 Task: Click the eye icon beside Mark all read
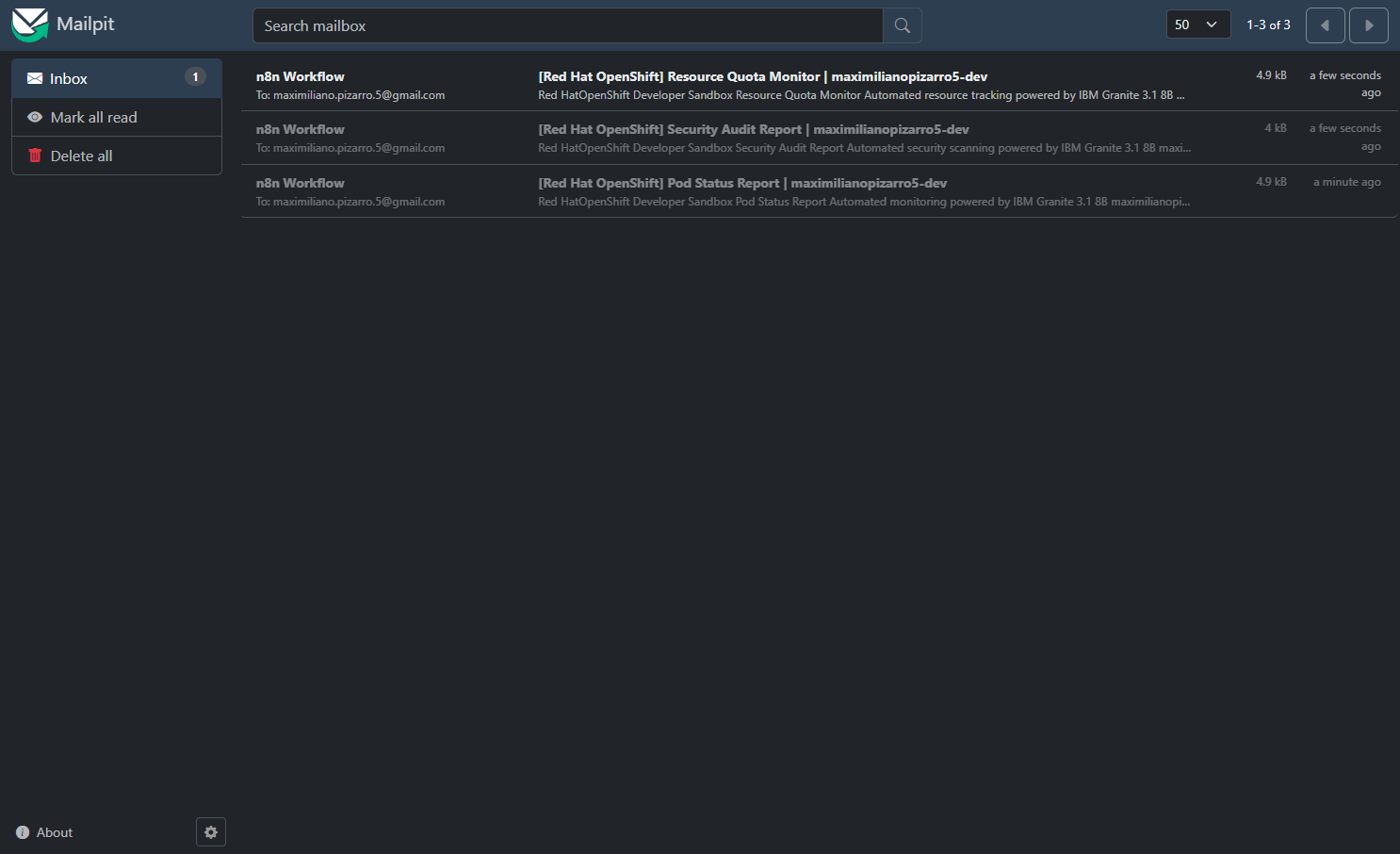35,117
